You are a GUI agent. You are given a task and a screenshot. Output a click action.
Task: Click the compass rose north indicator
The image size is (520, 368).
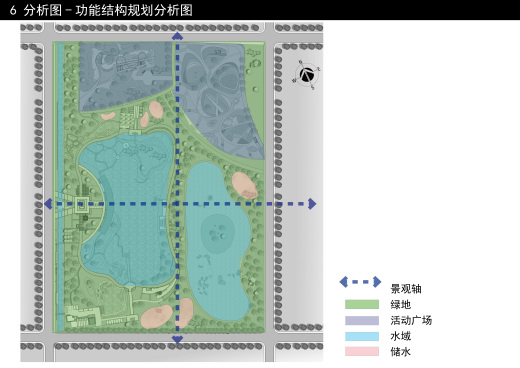307,75
